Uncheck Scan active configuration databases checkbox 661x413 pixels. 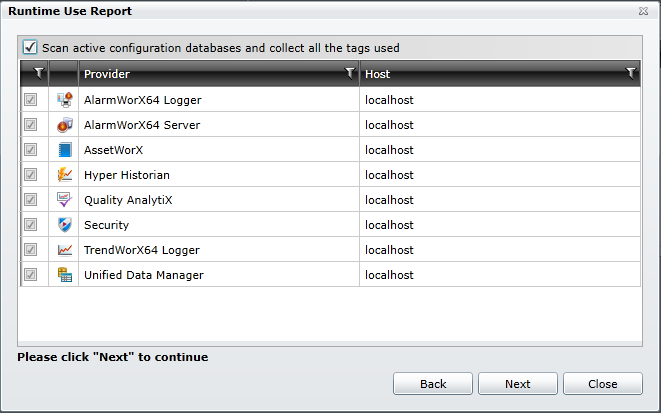(30, 47)
